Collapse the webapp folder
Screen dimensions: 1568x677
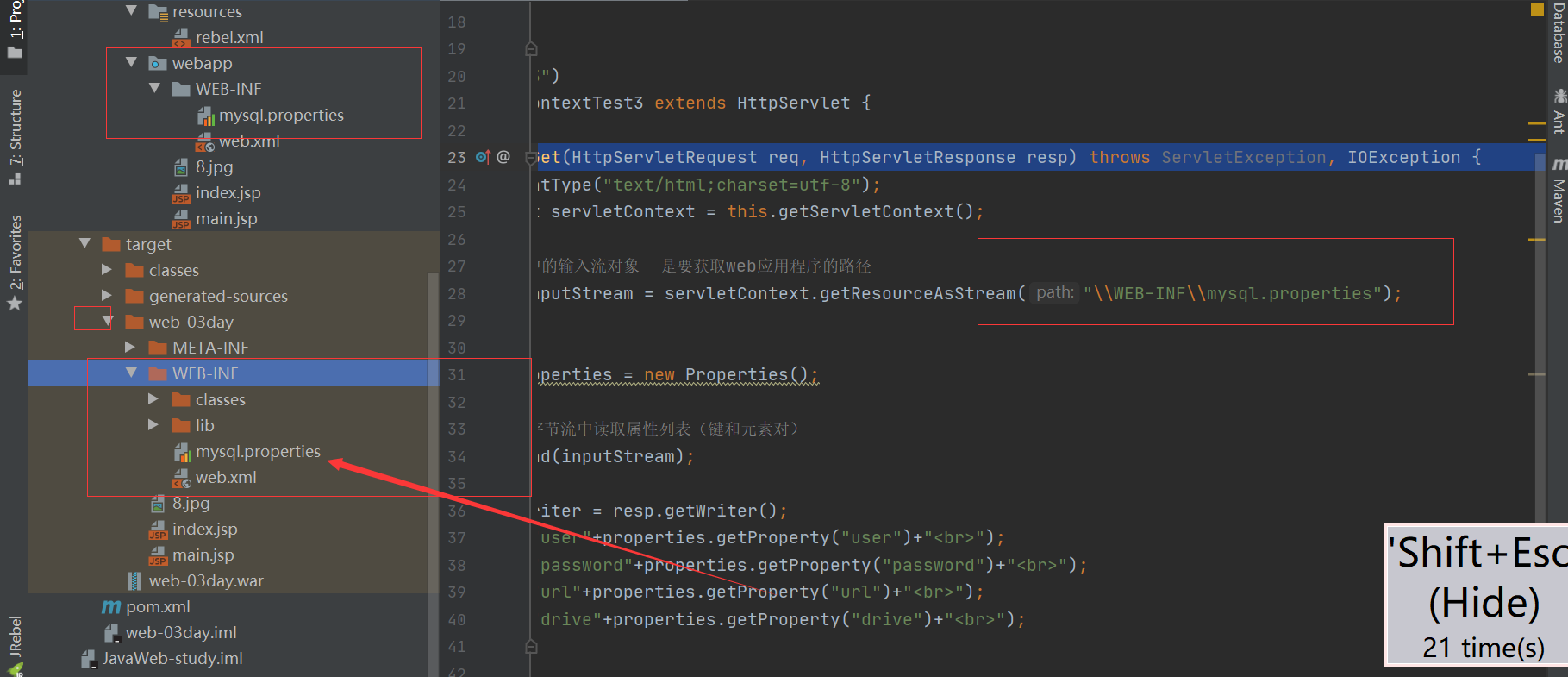131,62
